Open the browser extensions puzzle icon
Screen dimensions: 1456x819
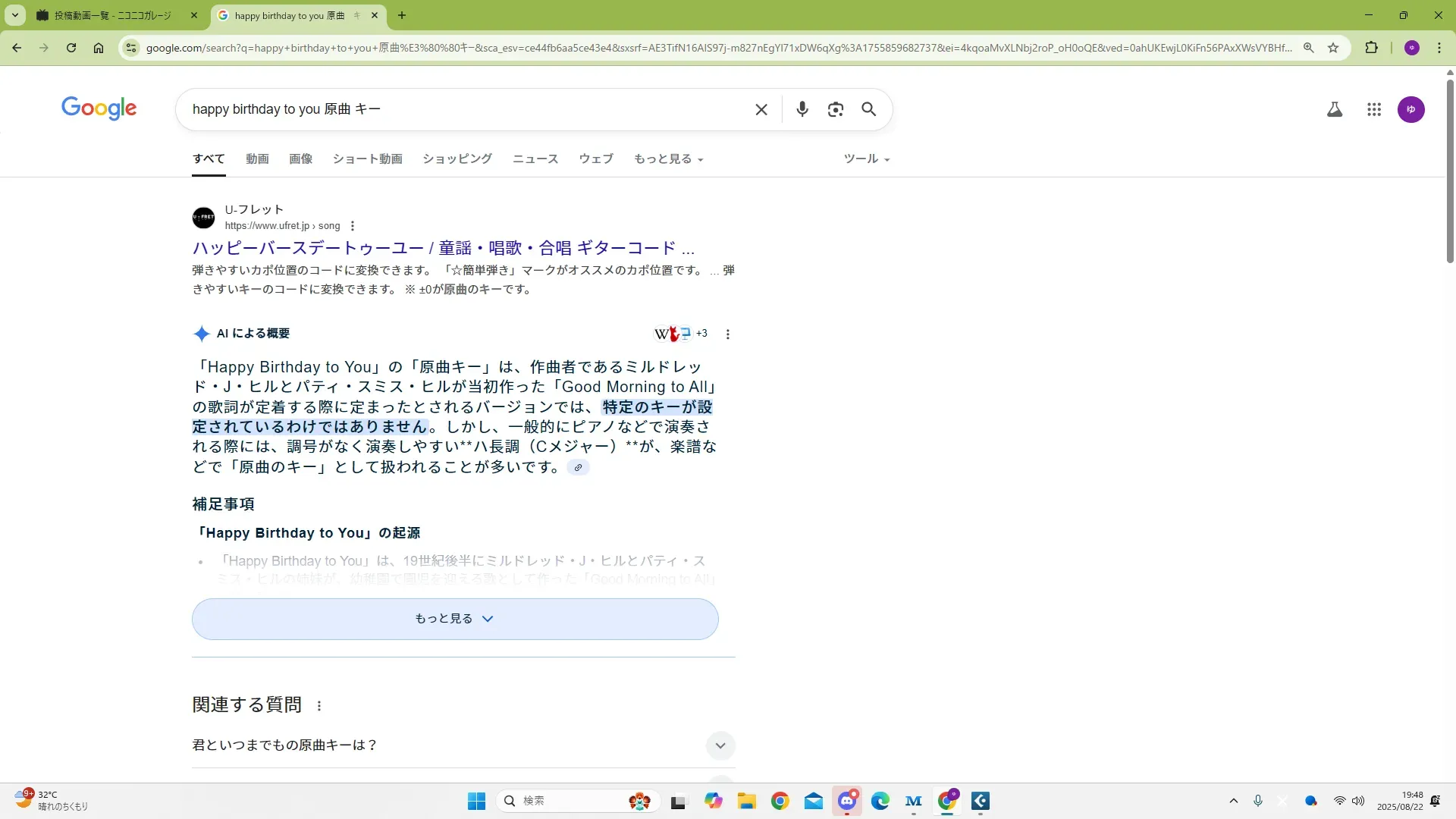pyautogui.click(x=1371, y=48)
